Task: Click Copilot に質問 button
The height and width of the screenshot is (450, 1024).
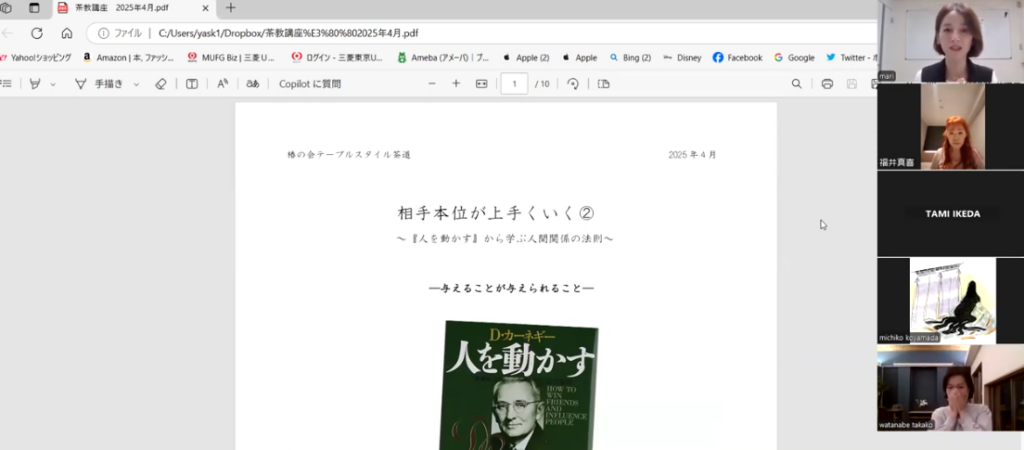Action: 310,84
